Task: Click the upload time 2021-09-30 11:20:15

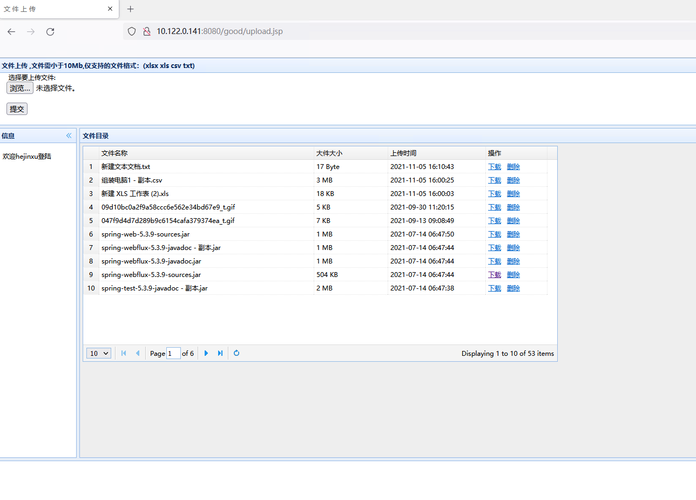Action: (422, 207)
